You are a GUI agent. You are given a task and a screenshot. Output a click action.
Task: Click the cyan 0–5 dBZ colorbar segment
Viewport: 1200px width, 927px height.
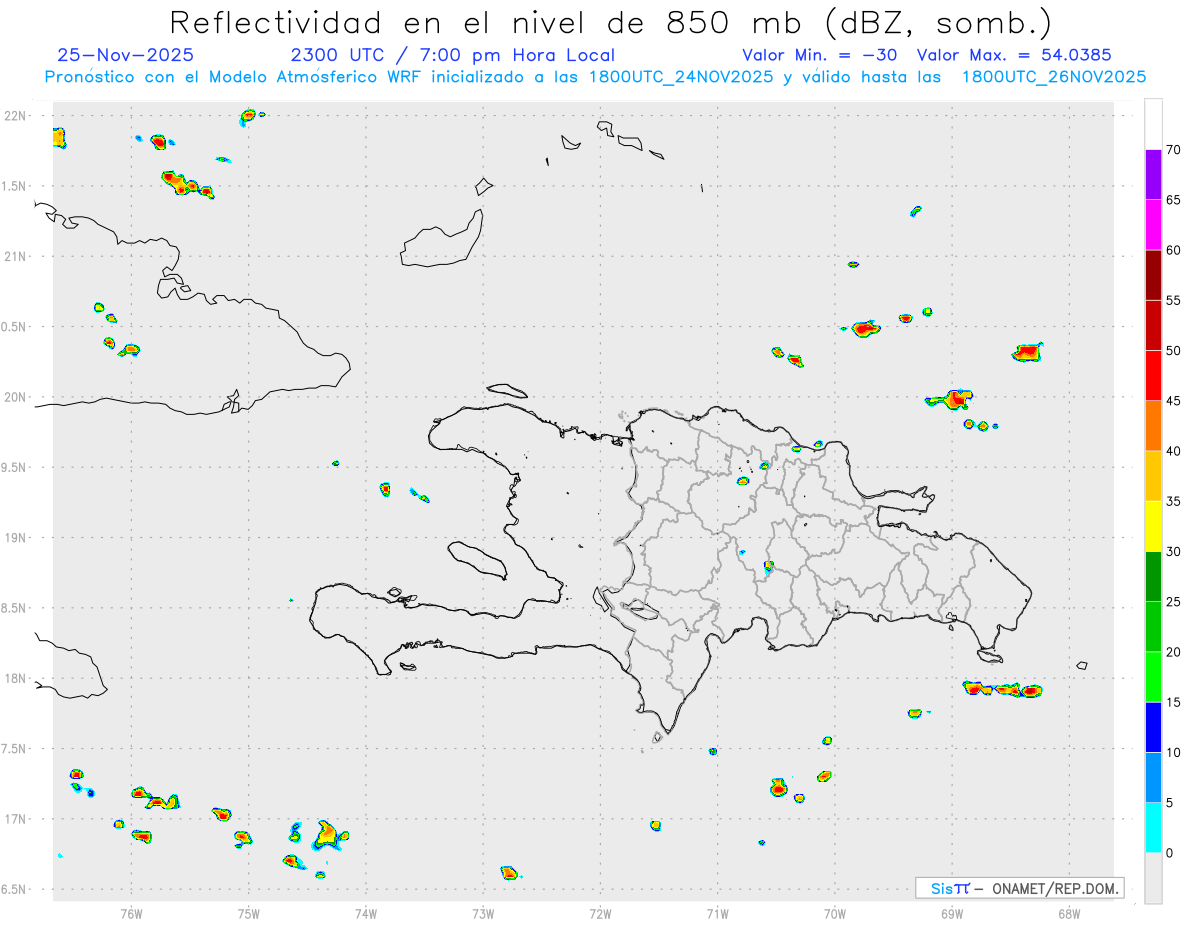(1153, 827)
